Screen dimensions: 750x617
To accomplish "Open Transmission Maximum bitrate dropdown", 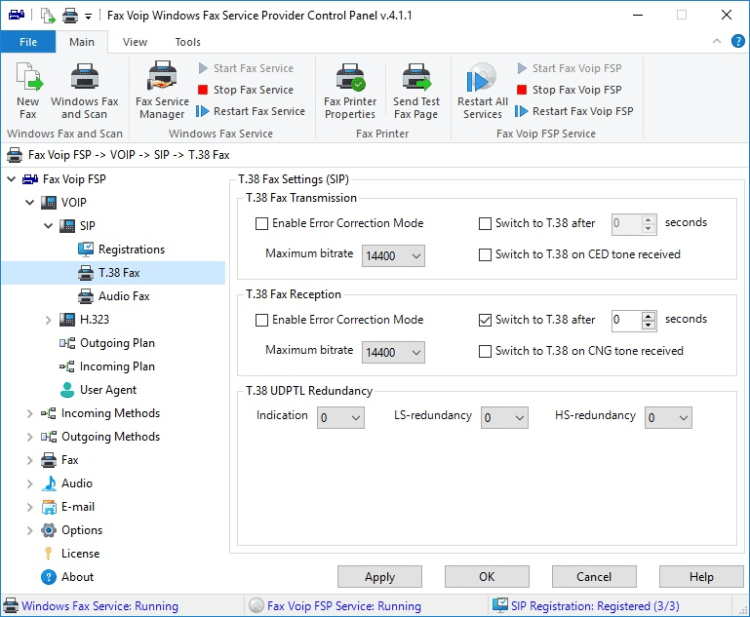I will 393,256.
